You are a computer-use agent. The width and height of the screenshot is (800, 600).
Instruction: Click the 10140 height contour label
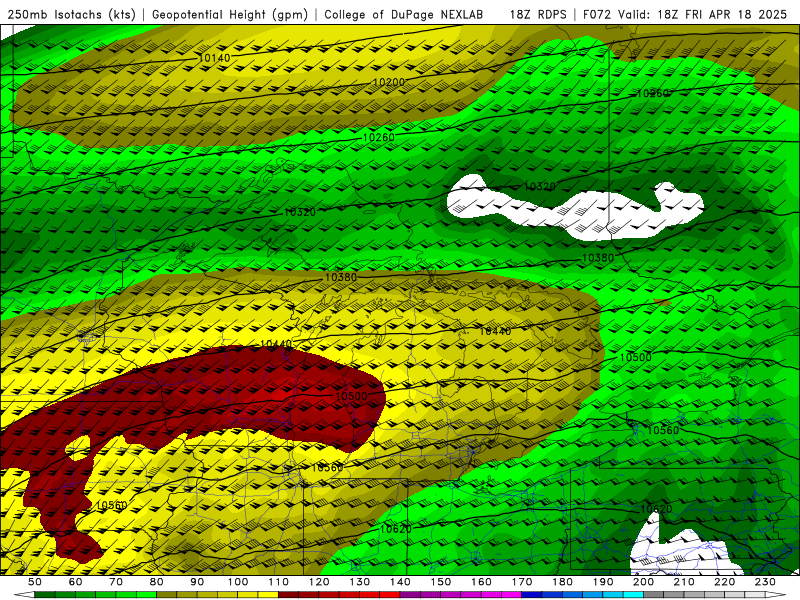coord(214,58)
